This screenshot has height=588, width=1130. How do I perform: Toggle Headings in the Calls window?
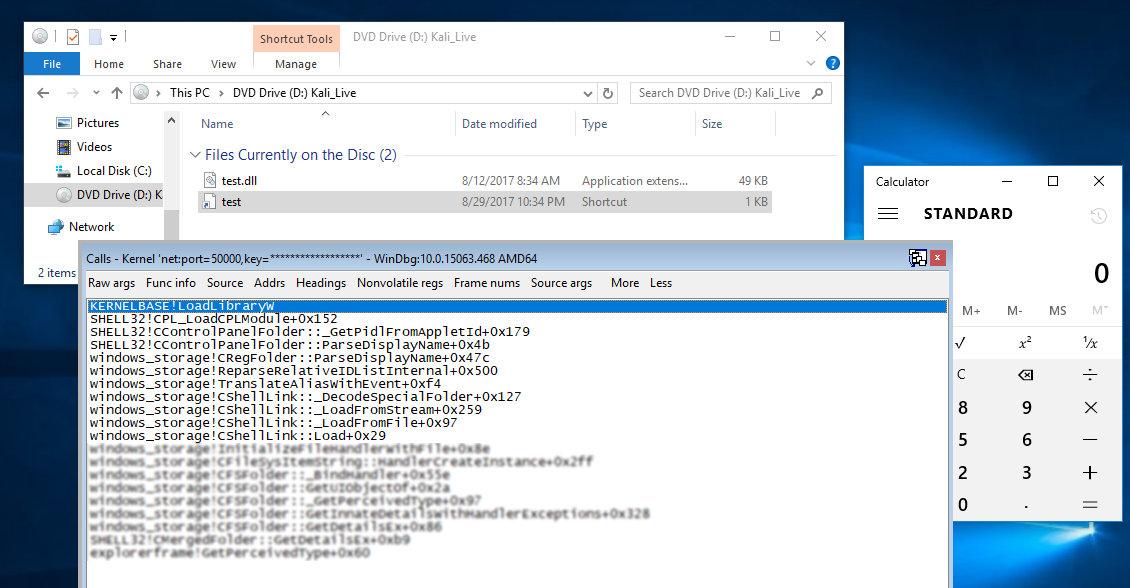[x=321, y=283]
